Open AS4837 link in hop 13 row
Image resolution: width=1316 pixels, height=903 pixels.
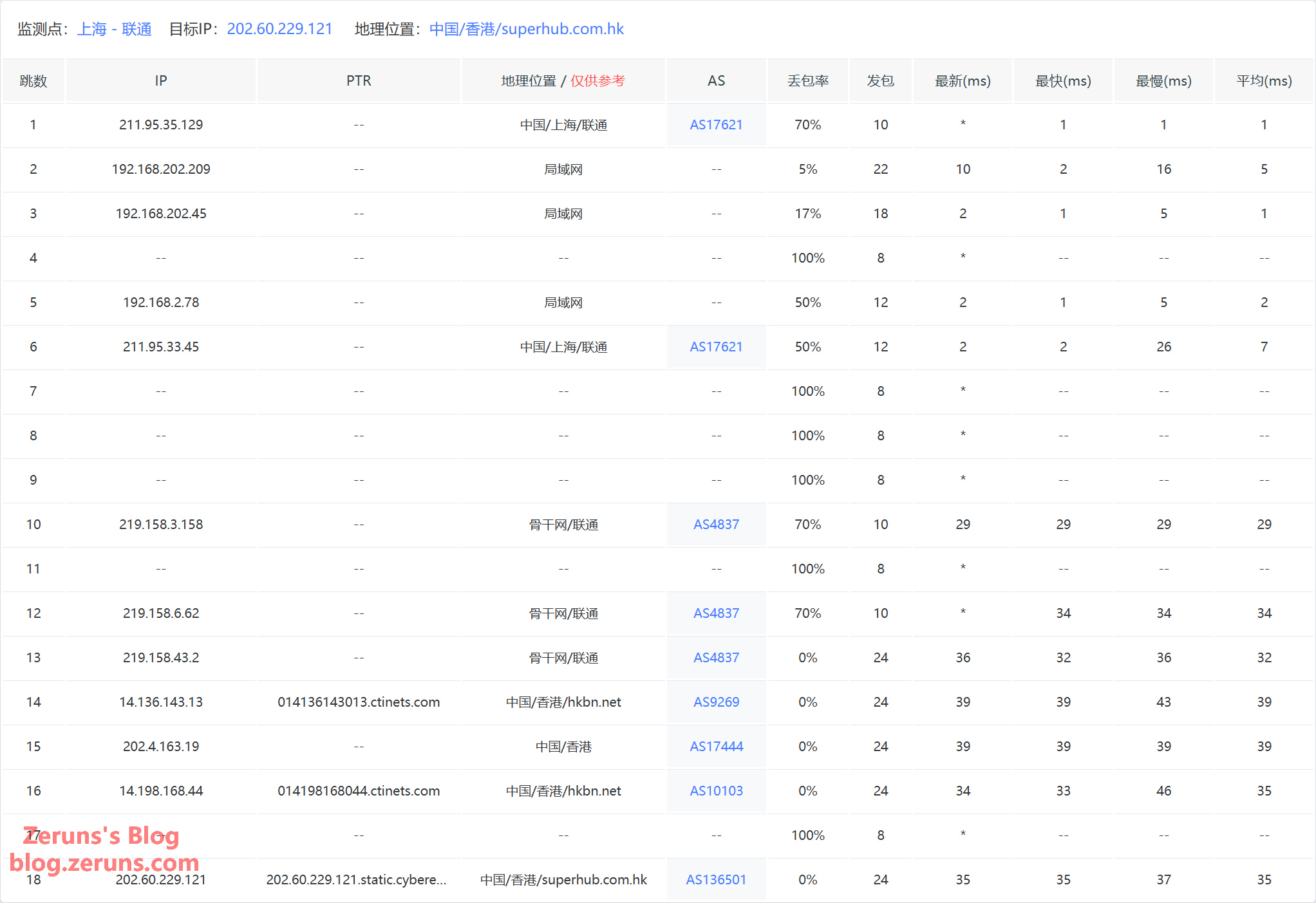pos(716,658)
